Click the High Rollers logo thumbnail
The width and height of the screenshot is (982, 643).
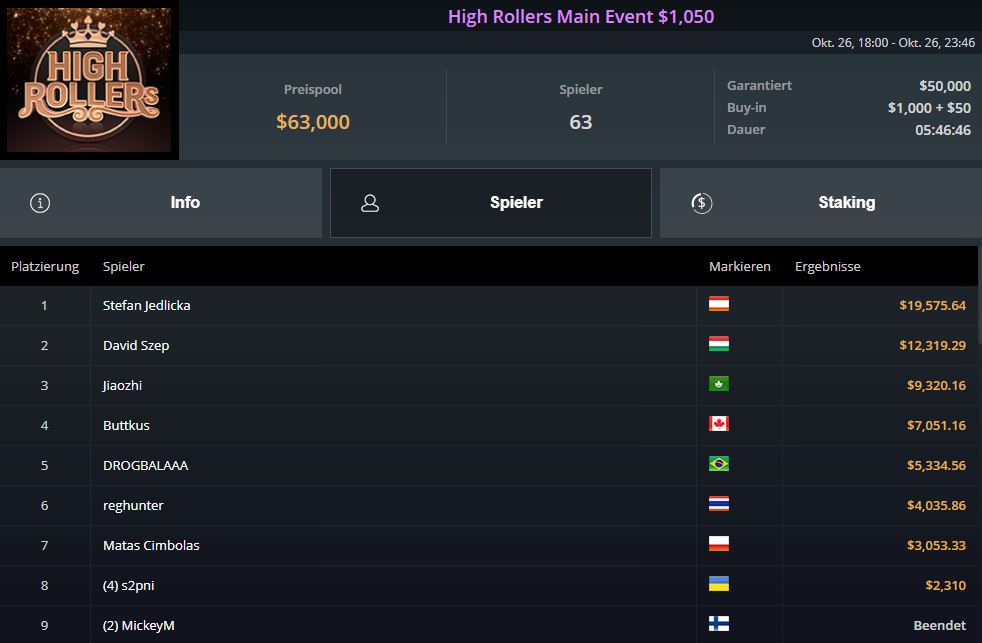[89, 81]
